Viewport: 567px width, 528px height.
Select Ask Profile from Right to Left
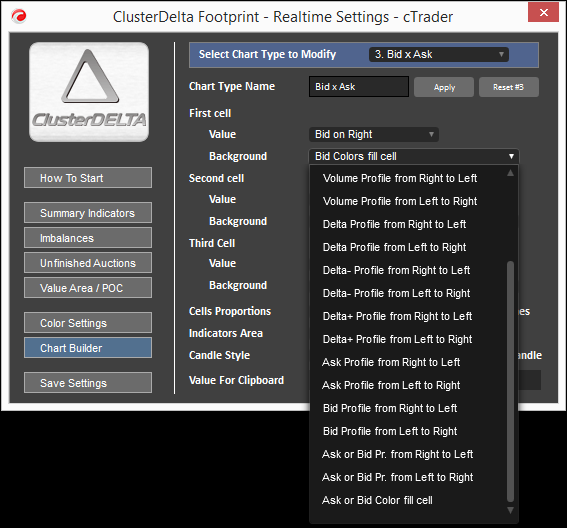[408, 362]
